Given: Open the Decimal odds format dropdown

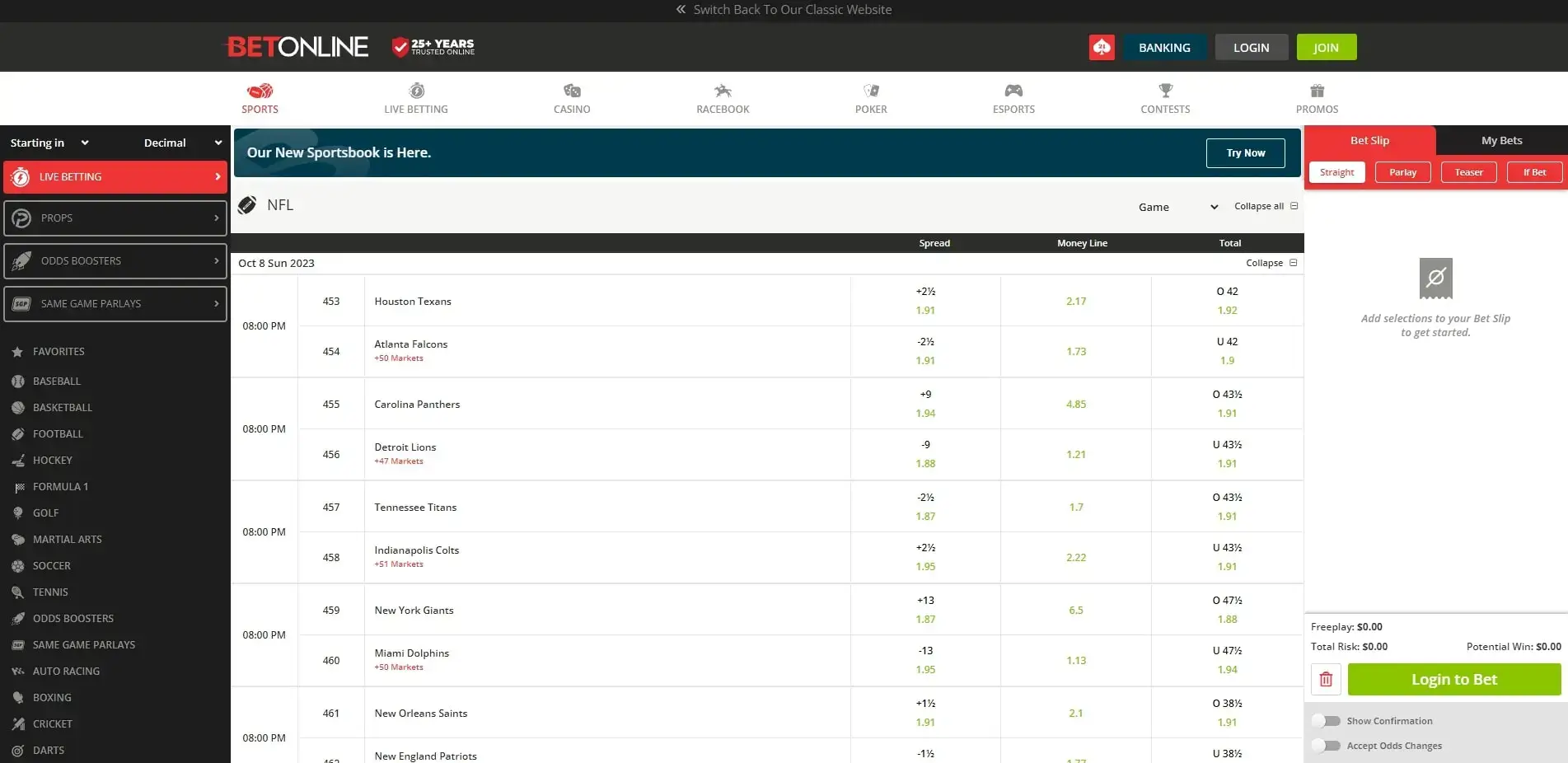Looking at the screenshot, I should (x=180, y=143).
